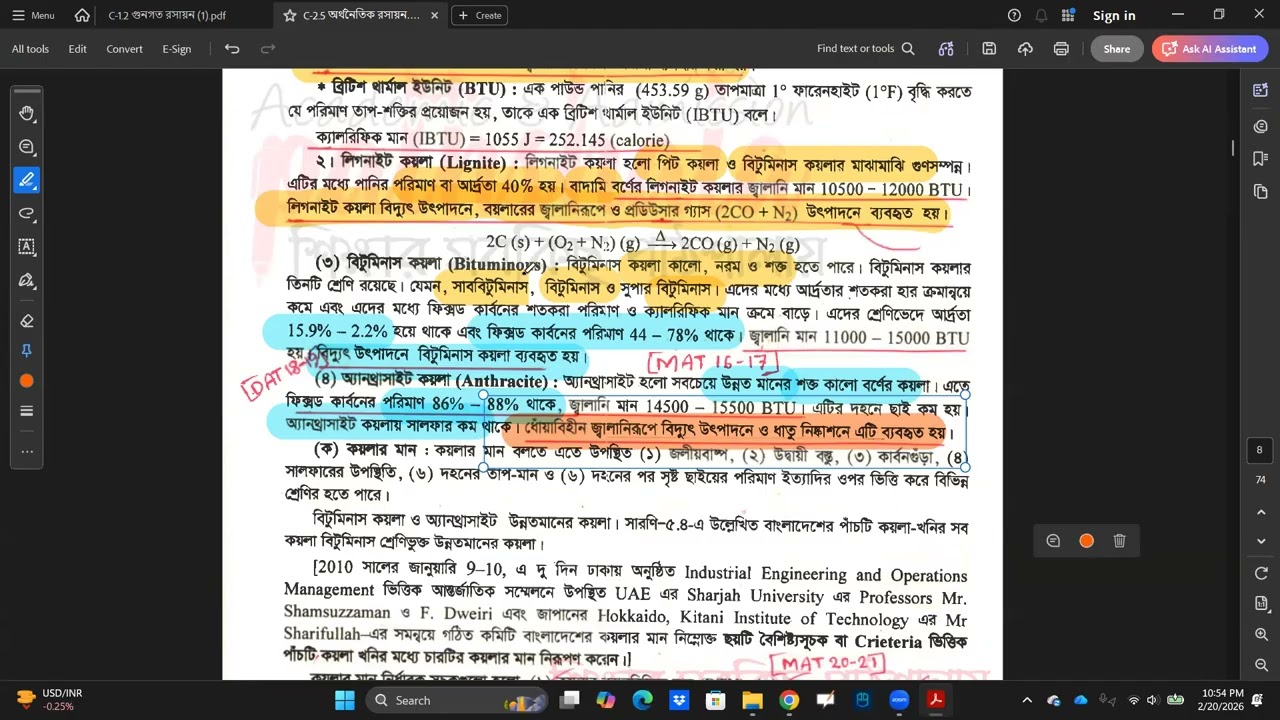This screenshot has width=1280, height=720.
Task: Open page thumbnails panel in right rail
Action: [1260, 191]
